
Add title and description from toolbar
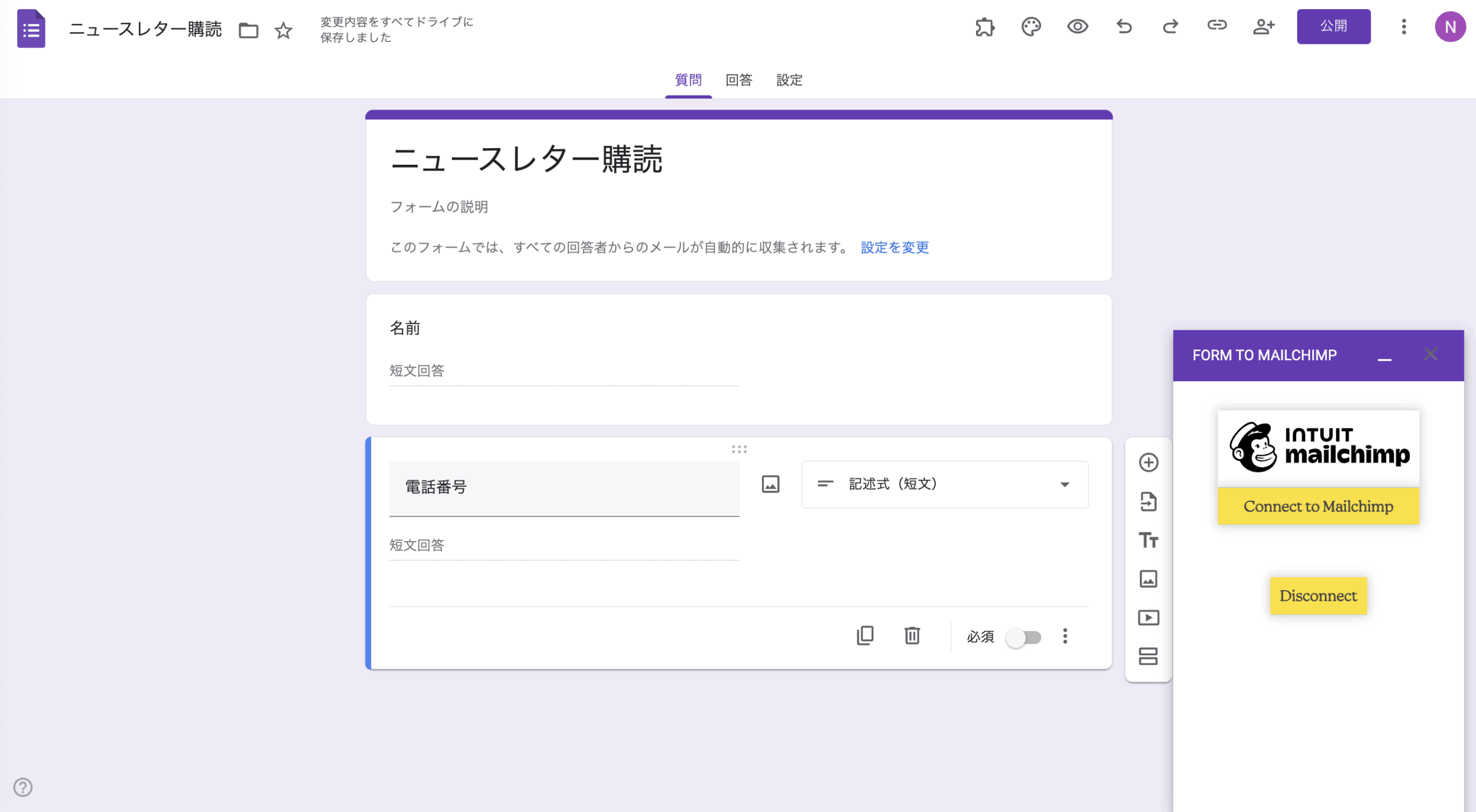[x=1149, y=540]
